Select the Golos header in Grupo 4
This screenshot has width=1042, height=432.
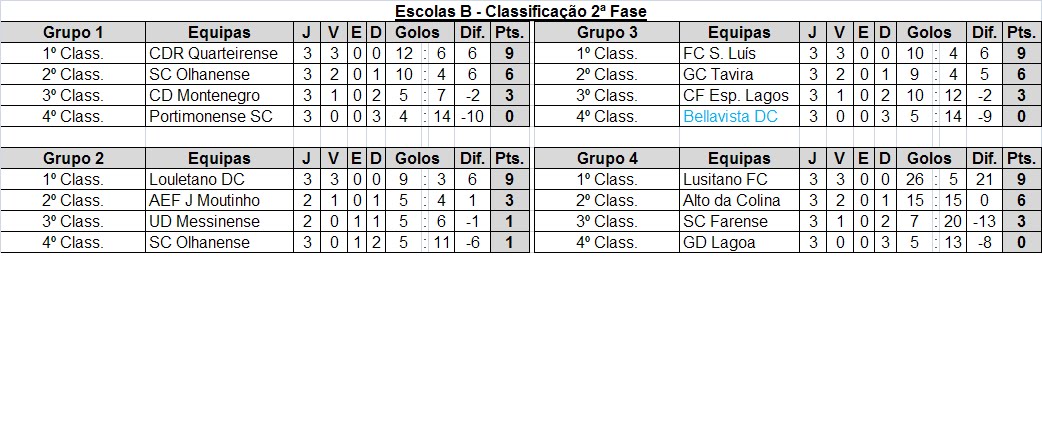pos(930,159)
